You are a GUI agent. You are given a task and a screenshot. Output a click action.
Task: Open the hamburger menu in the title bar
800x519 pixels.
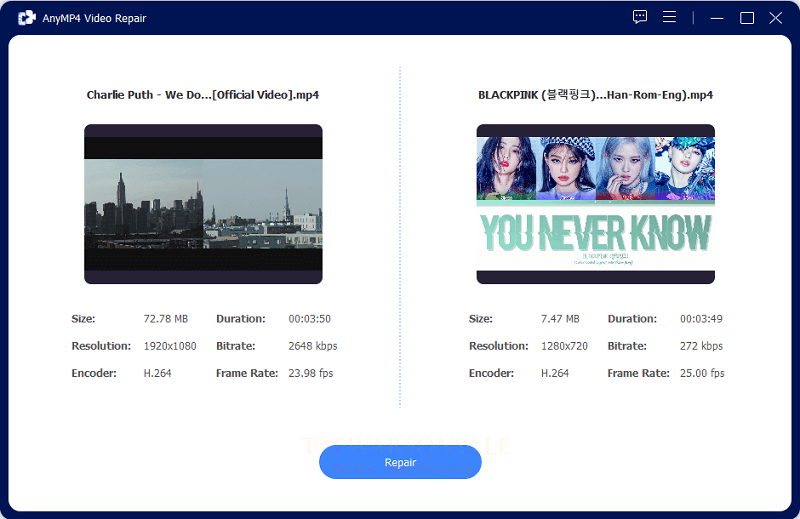point(669,17)
